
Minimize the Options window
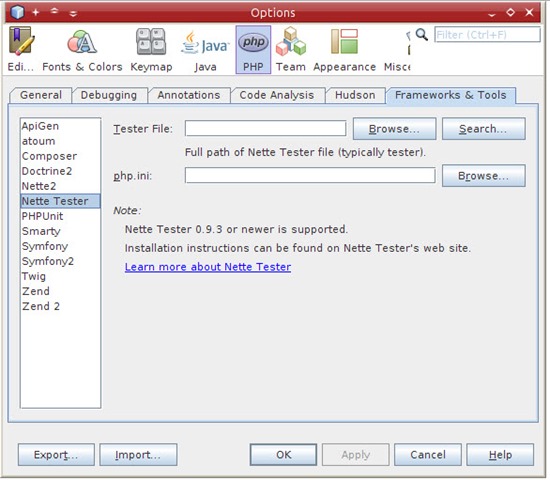[x=492, y=14]
